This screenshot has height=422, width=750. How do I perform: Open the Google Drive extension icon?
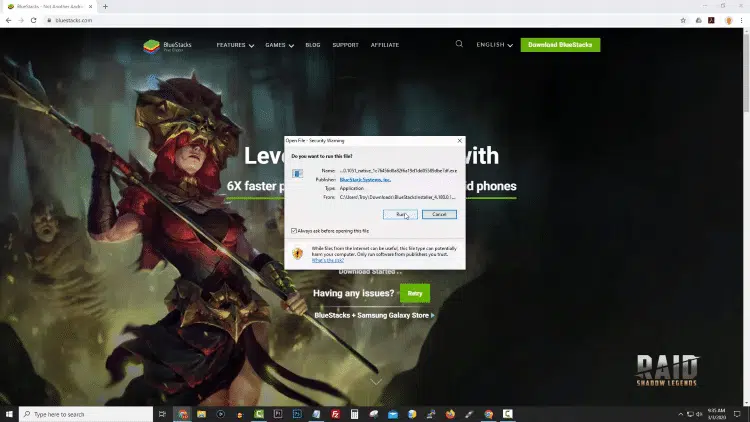coord(699,20)
